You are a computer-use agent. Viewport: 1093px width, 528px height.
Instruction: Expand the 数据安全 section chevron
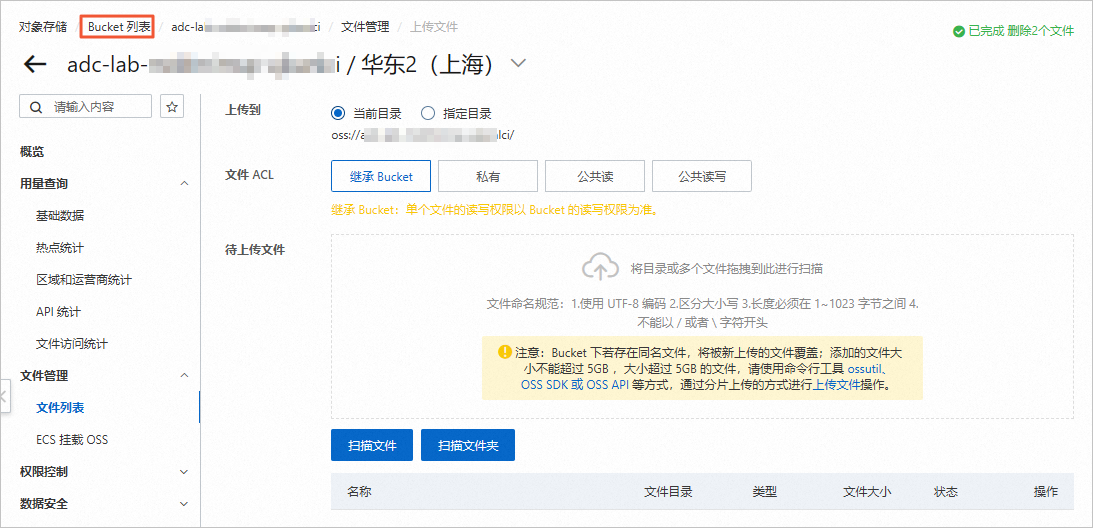tap(184, 504)
